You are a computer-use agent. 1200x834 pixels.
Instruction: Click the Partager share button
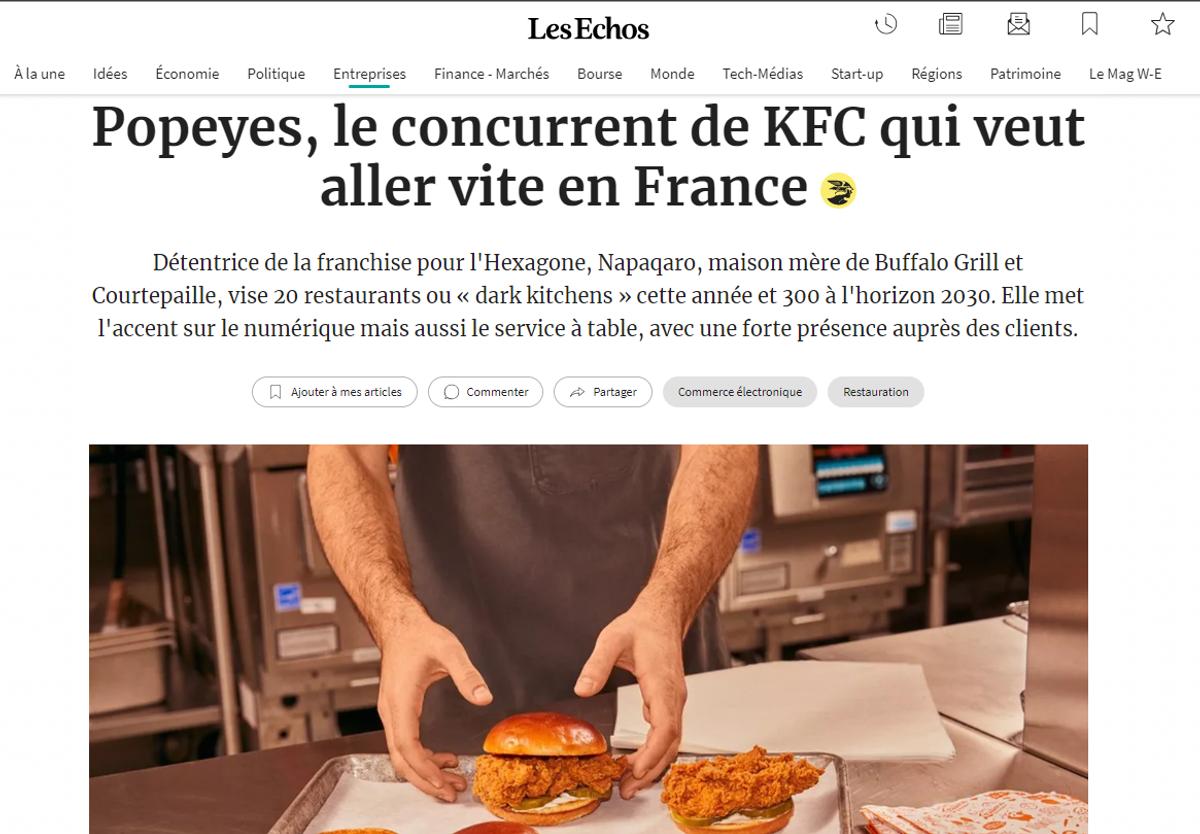click(603, 392)
